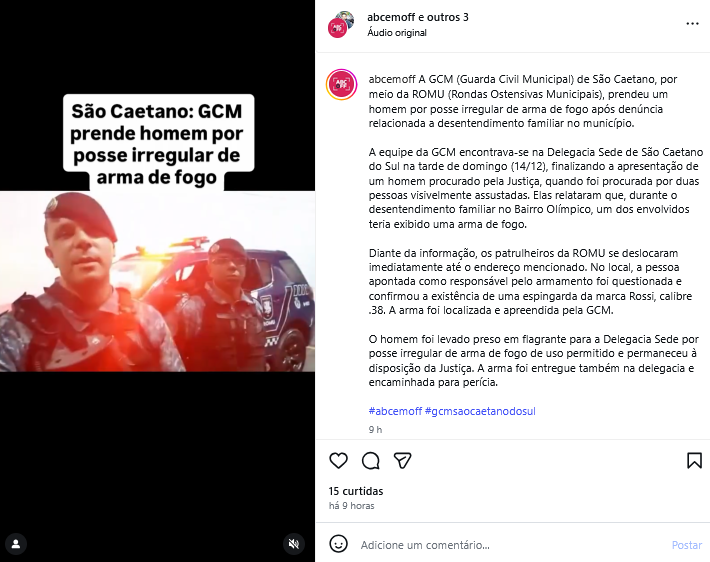Open emoji picker smiley icon
This screenshot has height=562, width=710.
click(338, 544)
